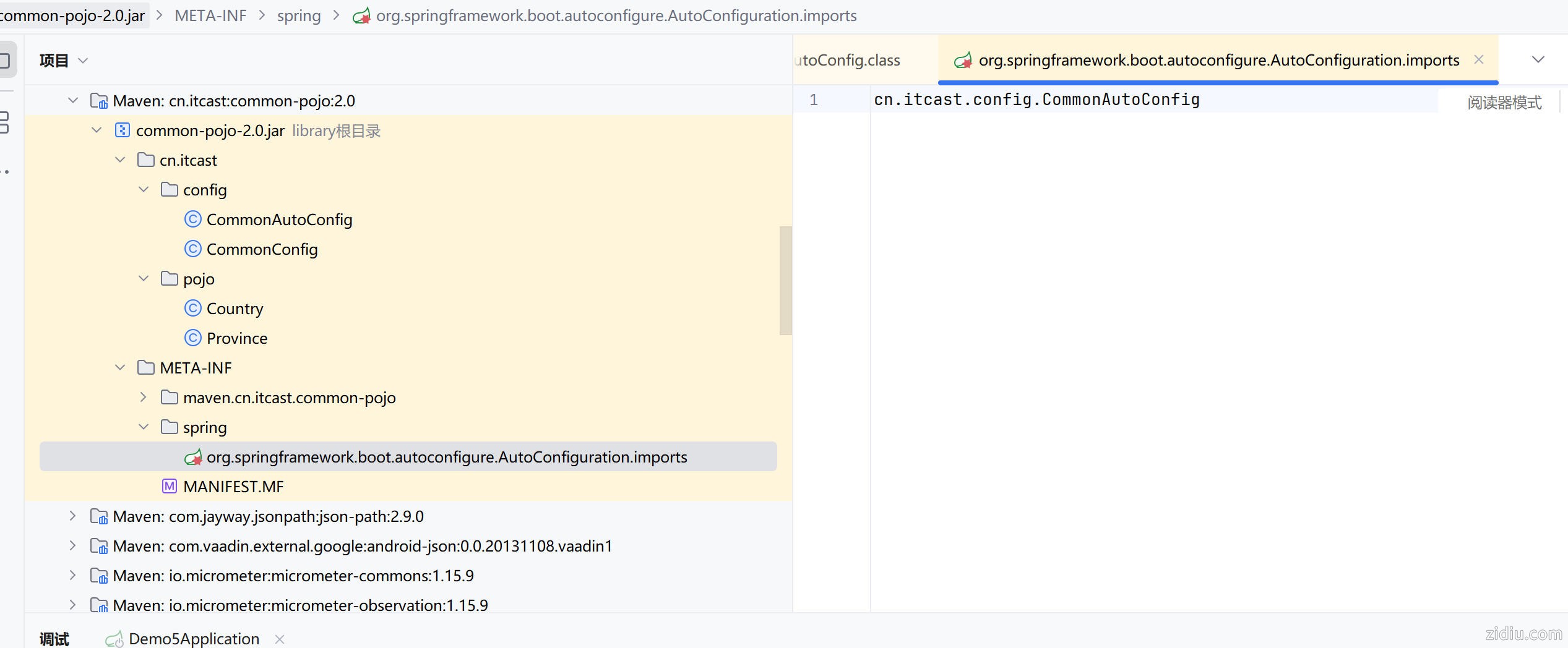Open the editor tabs list chevron
The image size is (1568, 648).
click(1538, 60)
